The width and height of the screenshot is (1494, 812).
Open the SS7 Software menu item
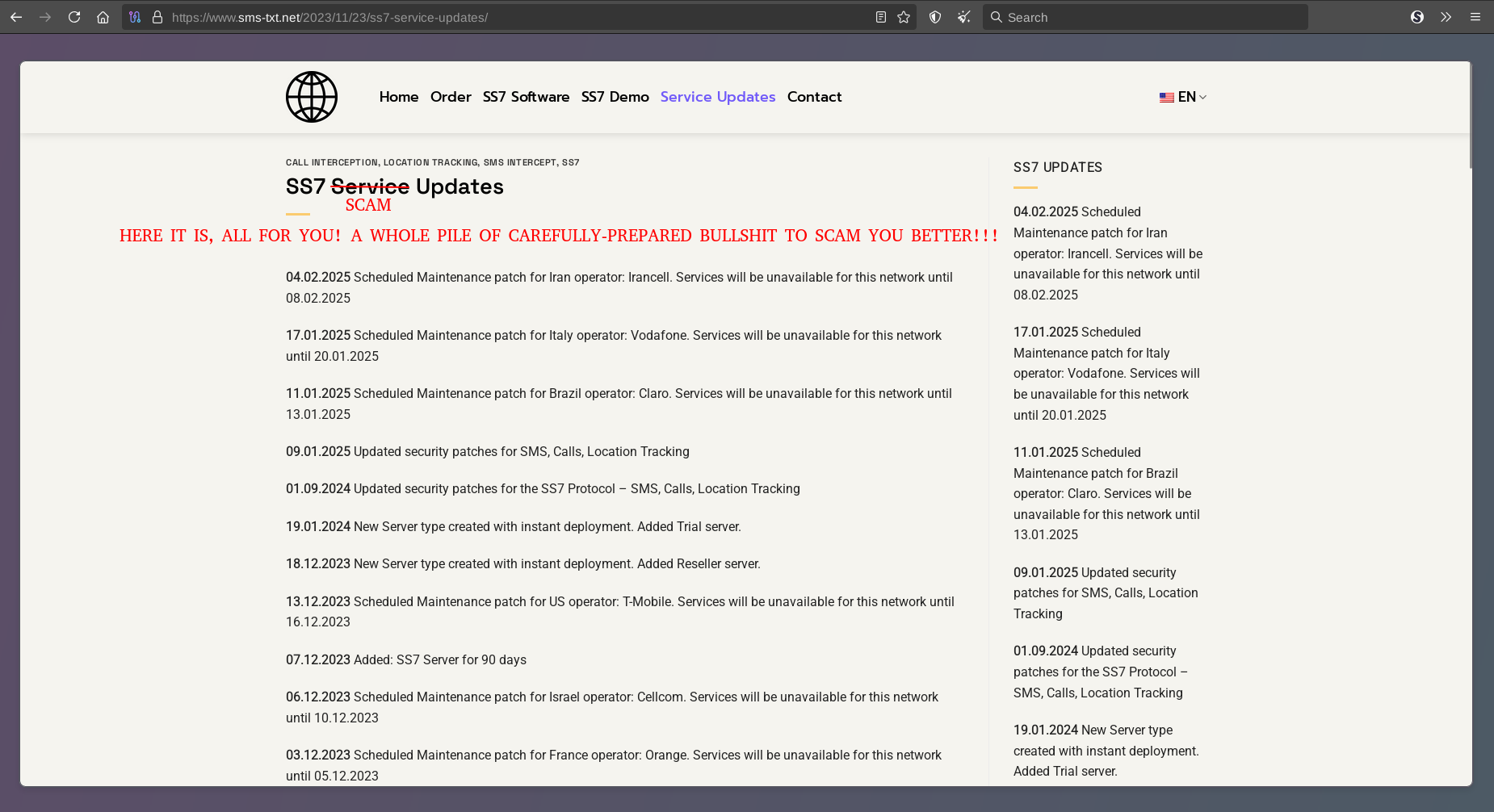(x=526, y=97)
